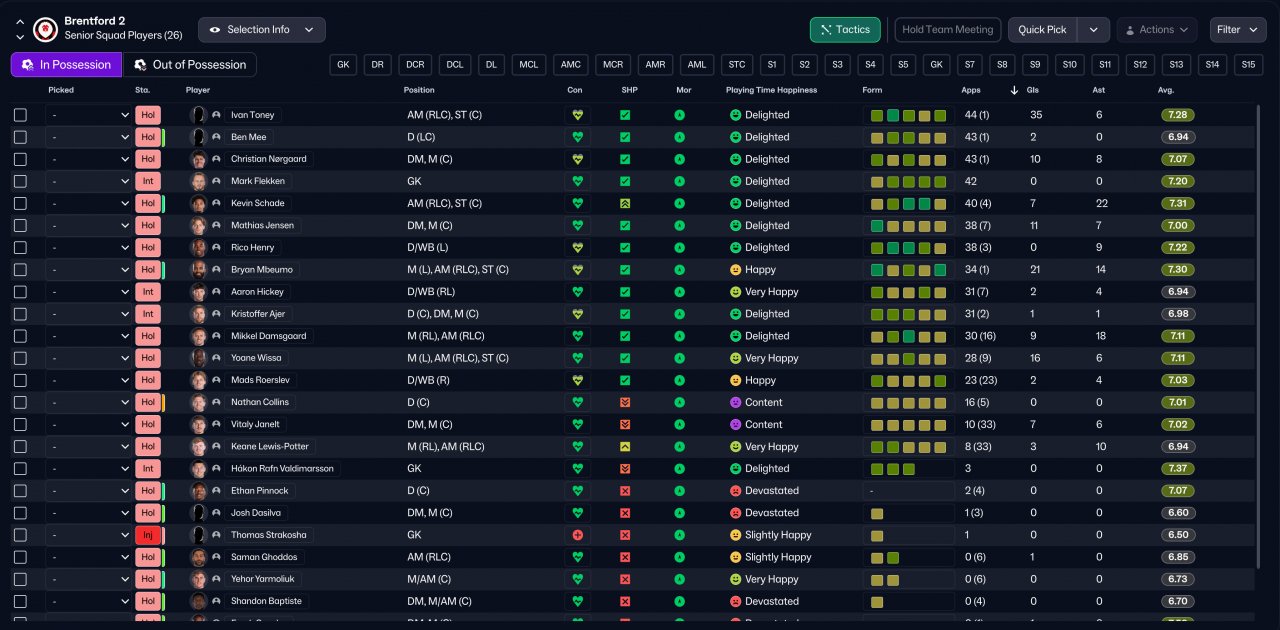The width and height of the screenshot is (1280, 630).
Task: Sort by the Gls column header
Action: click(1034, 90)
